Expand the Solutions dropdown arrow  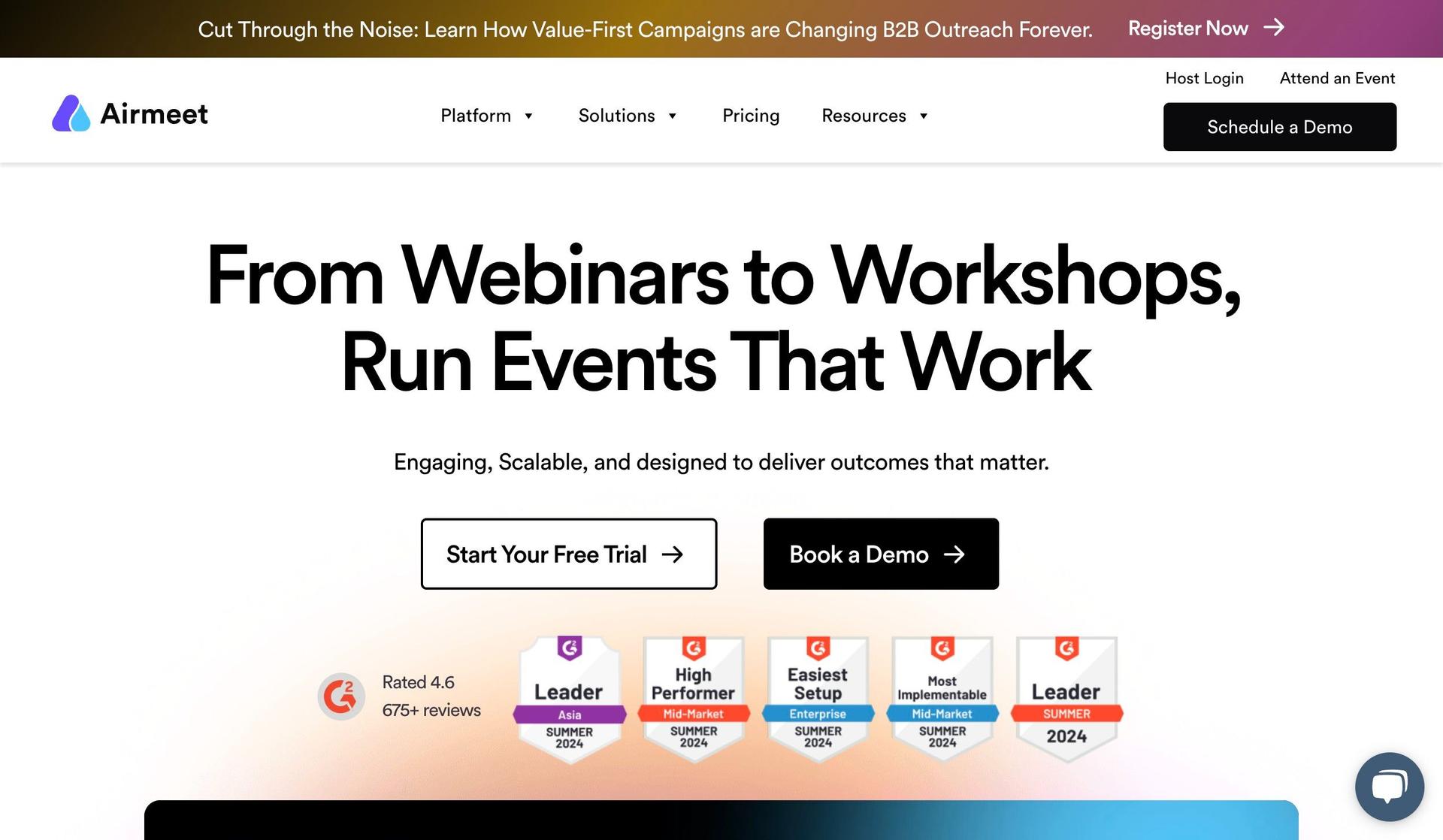coord(673,116)
